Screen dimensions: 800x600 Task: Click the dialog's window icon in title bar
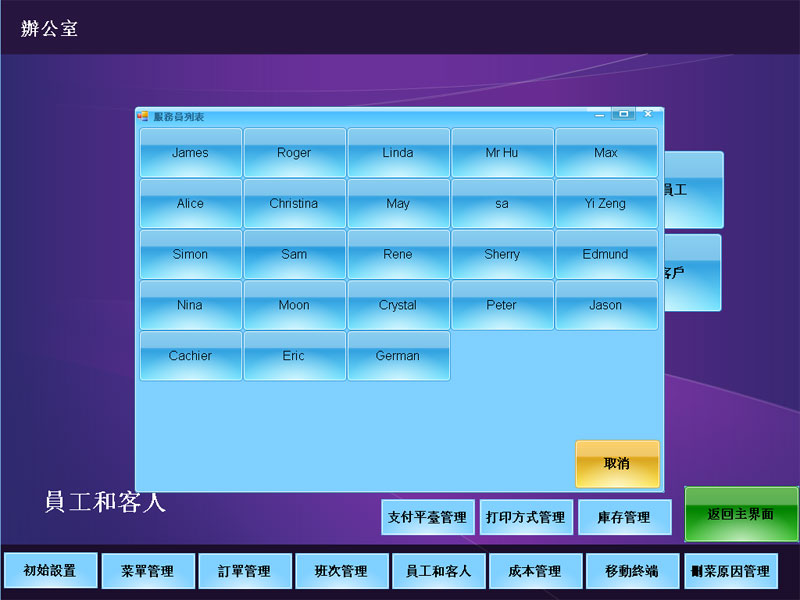click(x=143, y=116)
